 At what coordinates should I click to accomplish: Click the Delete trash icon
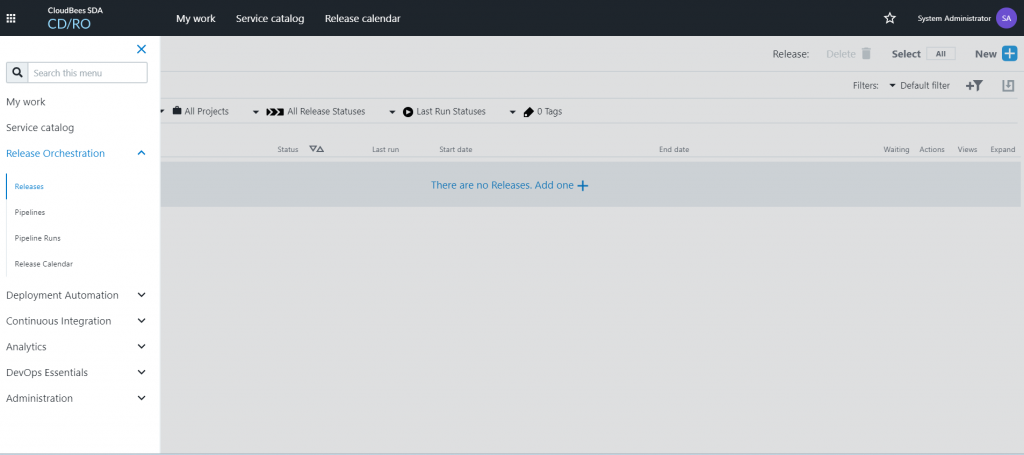tap(866, 54)
